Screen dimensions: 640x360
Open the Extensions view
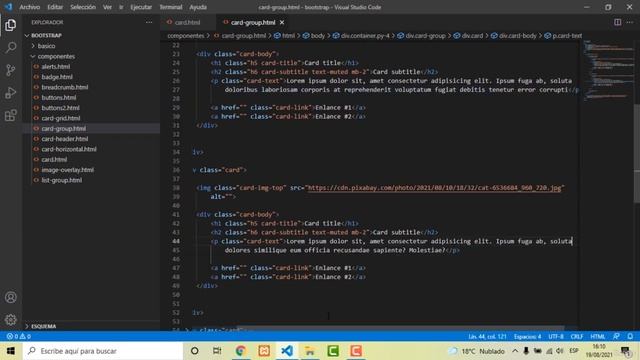click(11, 116)
